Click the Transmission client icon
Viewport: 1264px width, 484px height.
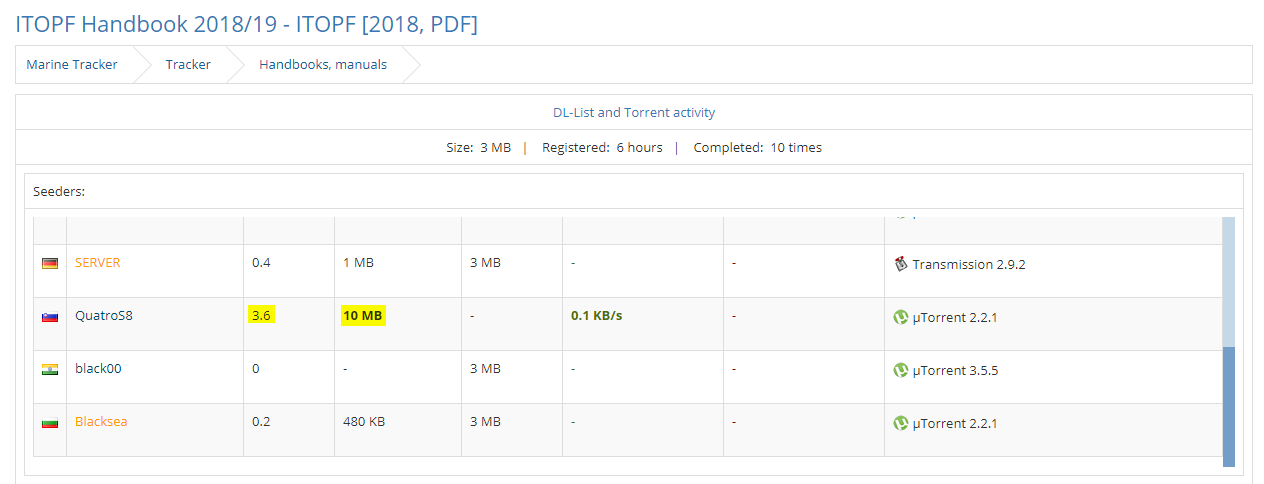point(900,264)
